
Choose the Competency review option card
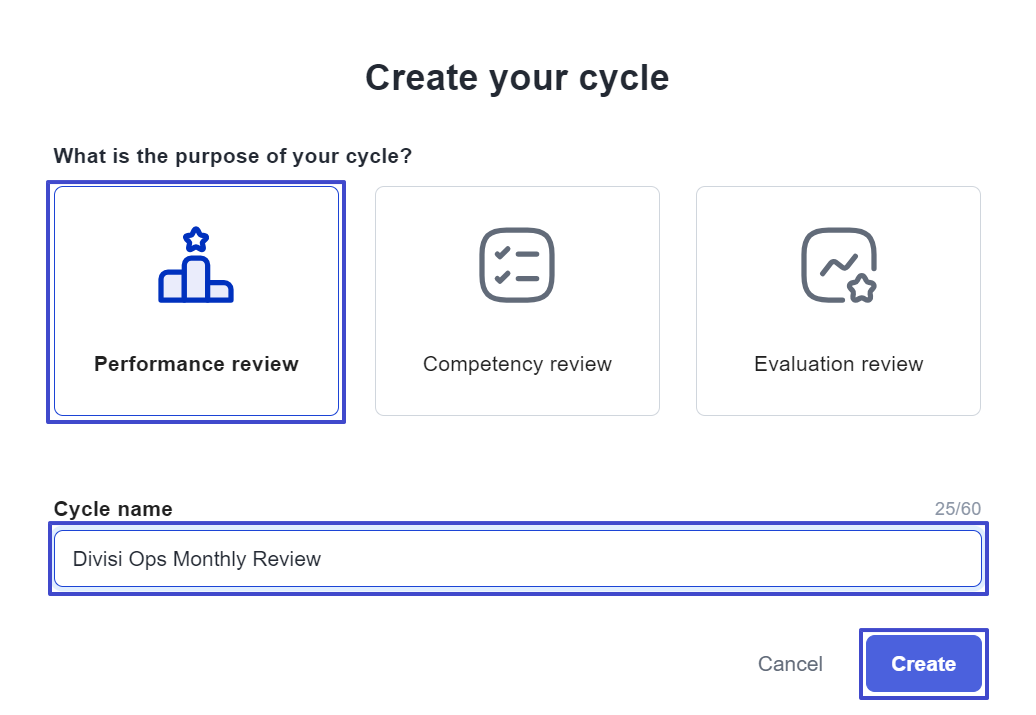tap(517, 300)
